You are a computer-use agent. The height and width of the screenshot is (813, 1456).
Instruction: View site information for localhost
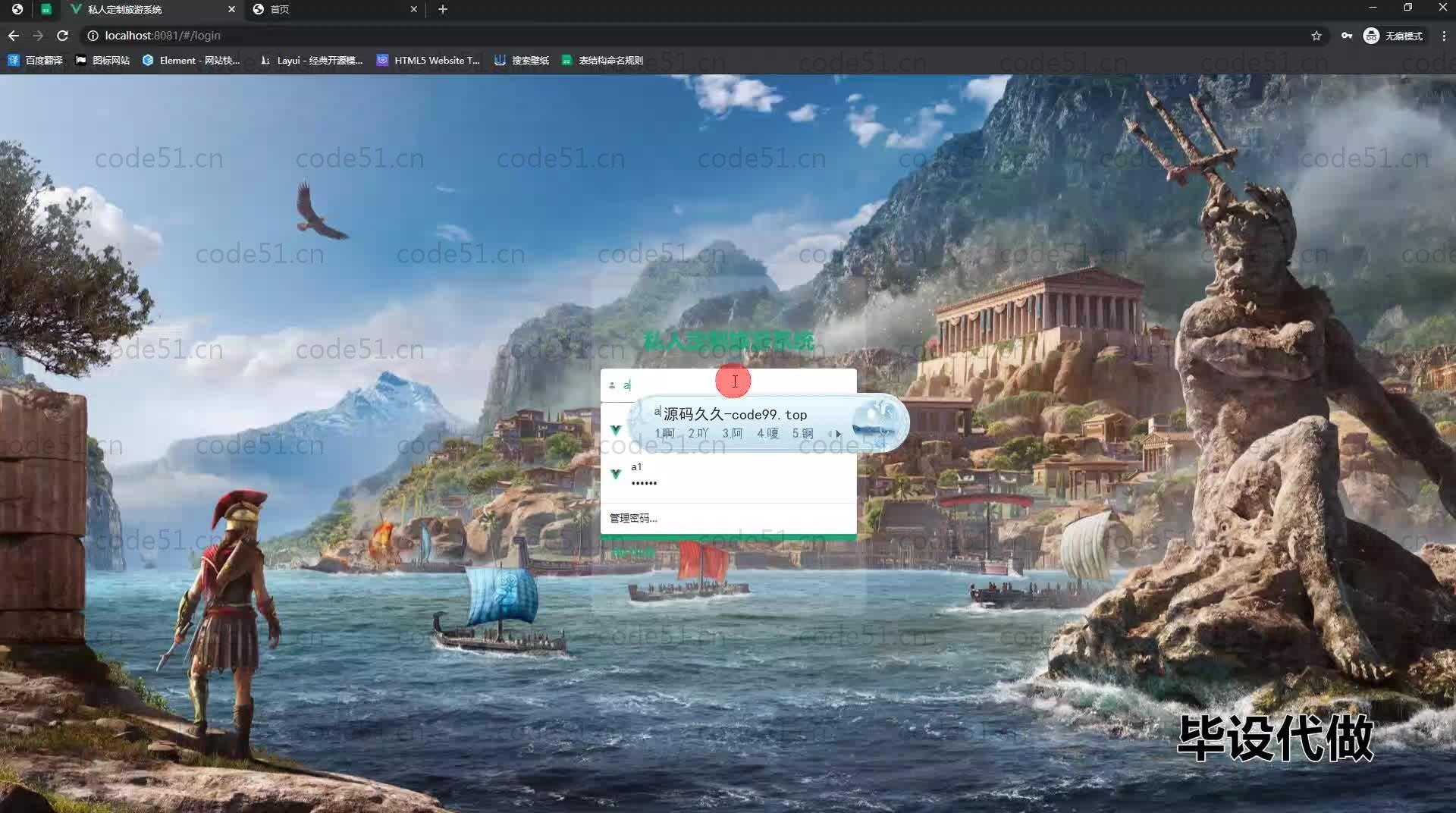pyautogui.click(x=93, y=36)
